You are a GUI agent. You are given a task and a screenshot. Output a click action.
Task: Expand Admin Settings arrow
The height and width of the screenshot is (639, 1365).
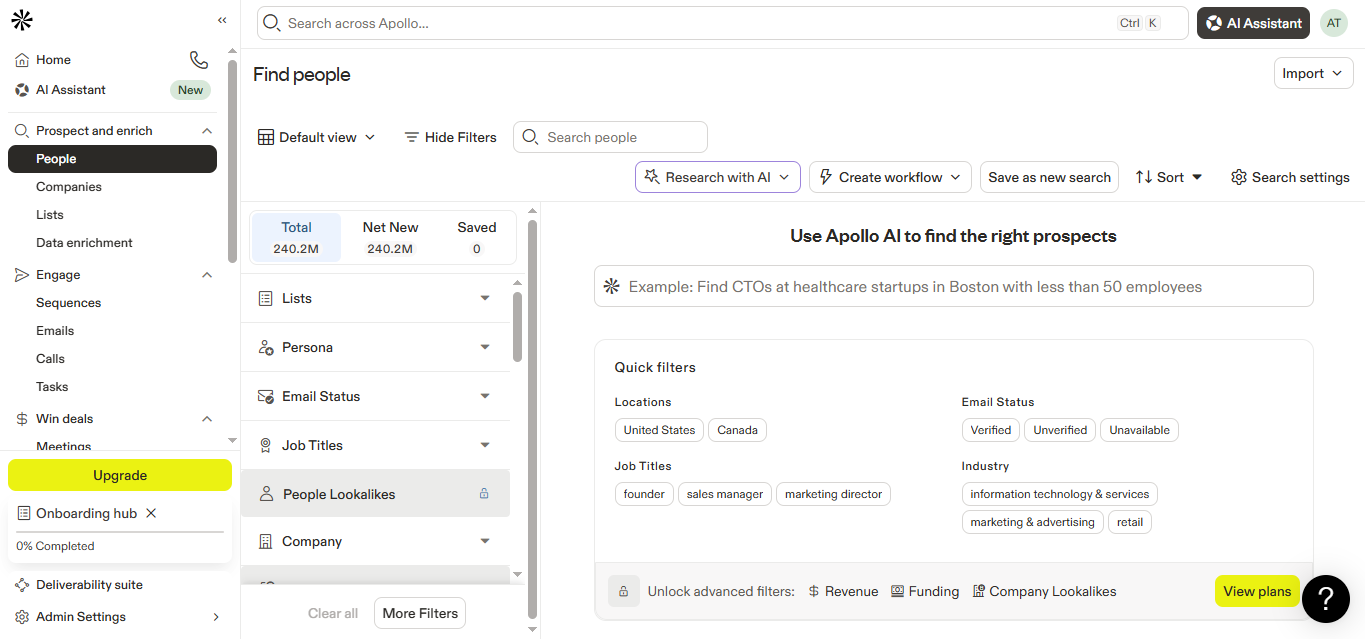coord(216,617)
